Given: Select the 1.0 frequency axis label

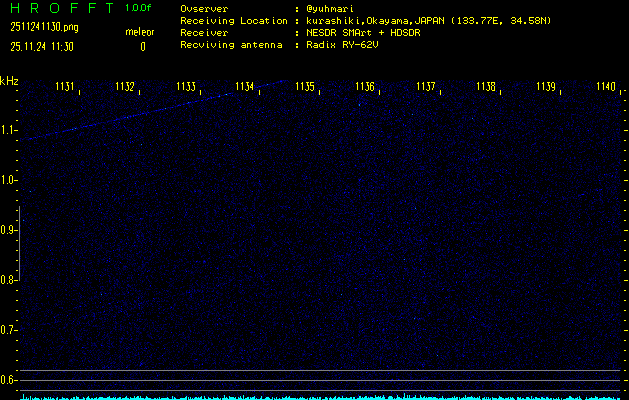Looking at the screenshot, I should [9, 180].
